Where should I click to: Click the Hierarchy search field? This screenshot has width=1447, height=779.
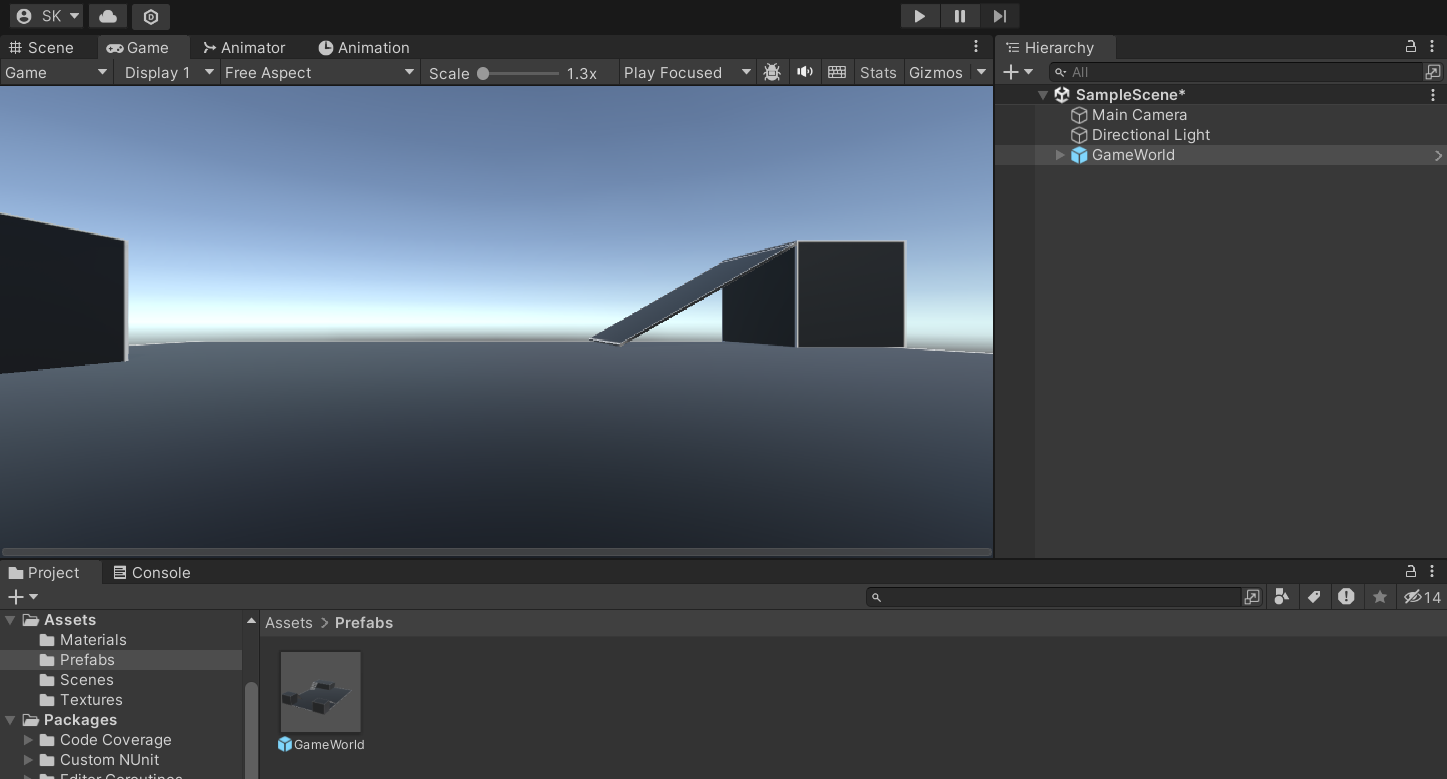point(1236,72)
